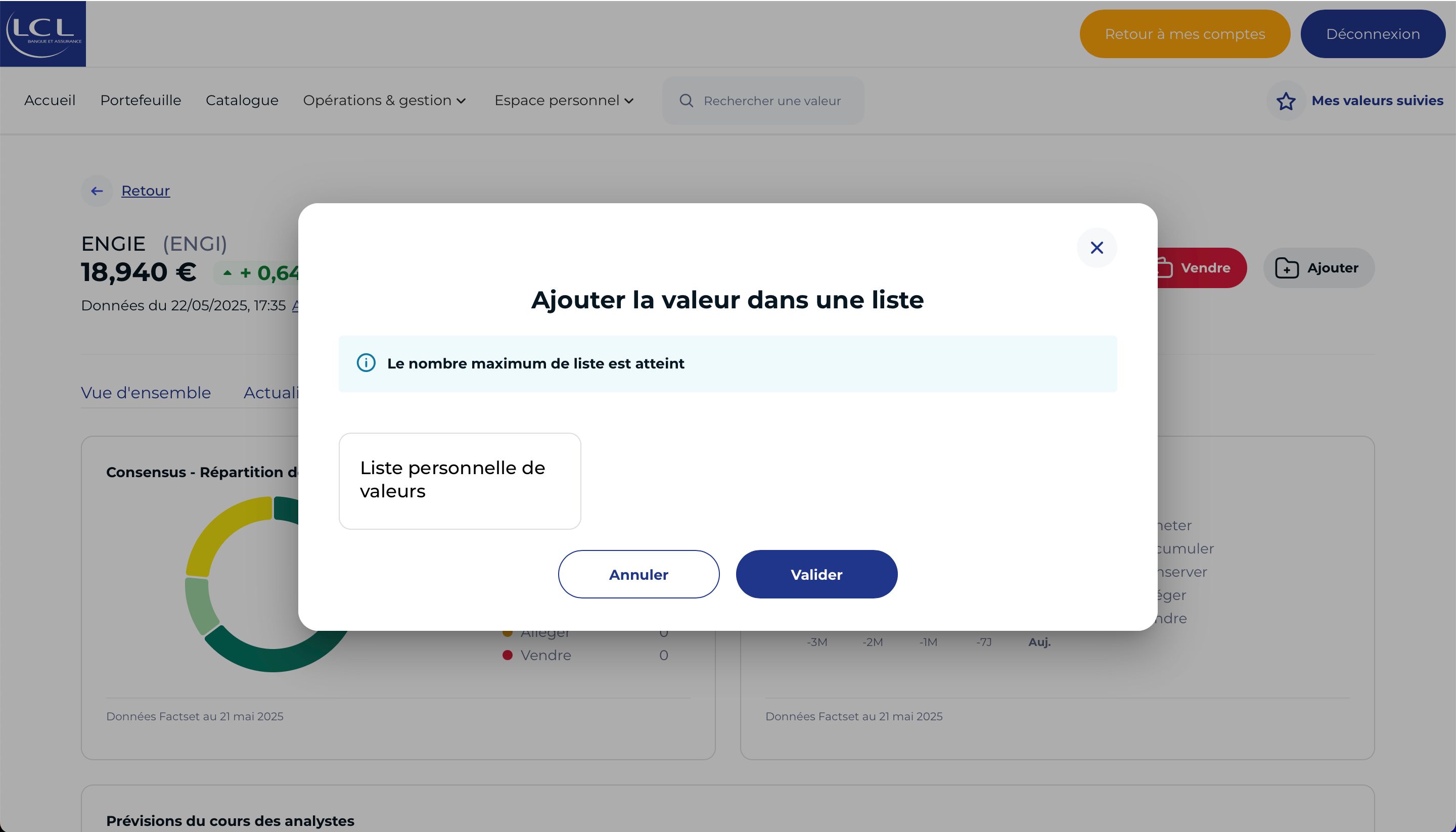Click Retour à mes comptes
Viewport: 1456px width, 832px height.
pyautogui.click(x=1185, y=34)
